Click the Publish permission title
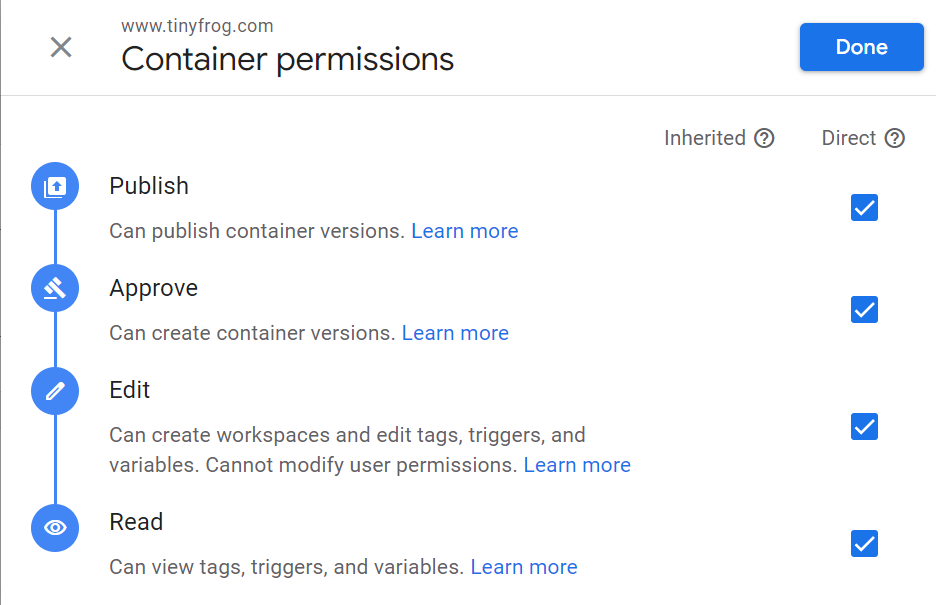Screen dimensions: 936x605 [149, 186]
